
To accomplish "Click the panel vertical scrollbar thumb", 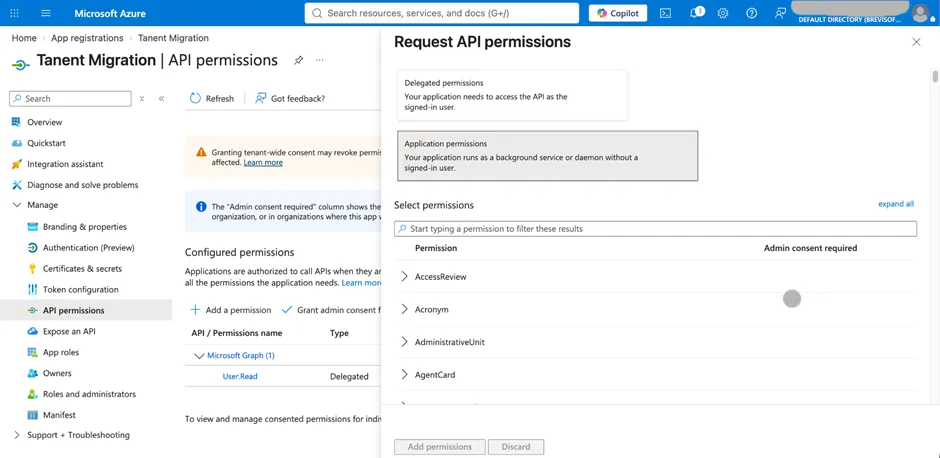I will click(x=935, y=77).
